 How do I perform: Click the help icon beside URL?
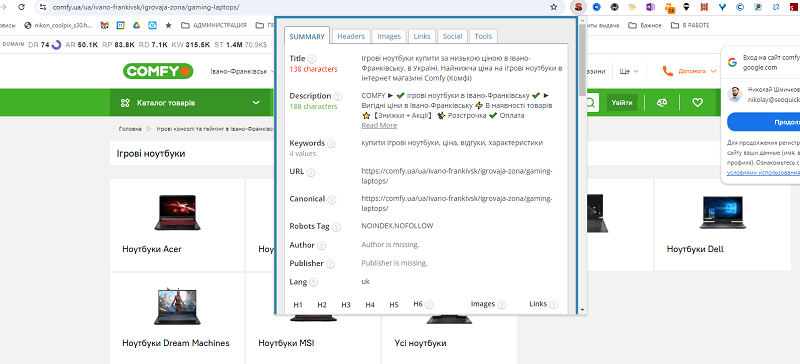click(x=311, y=172)
